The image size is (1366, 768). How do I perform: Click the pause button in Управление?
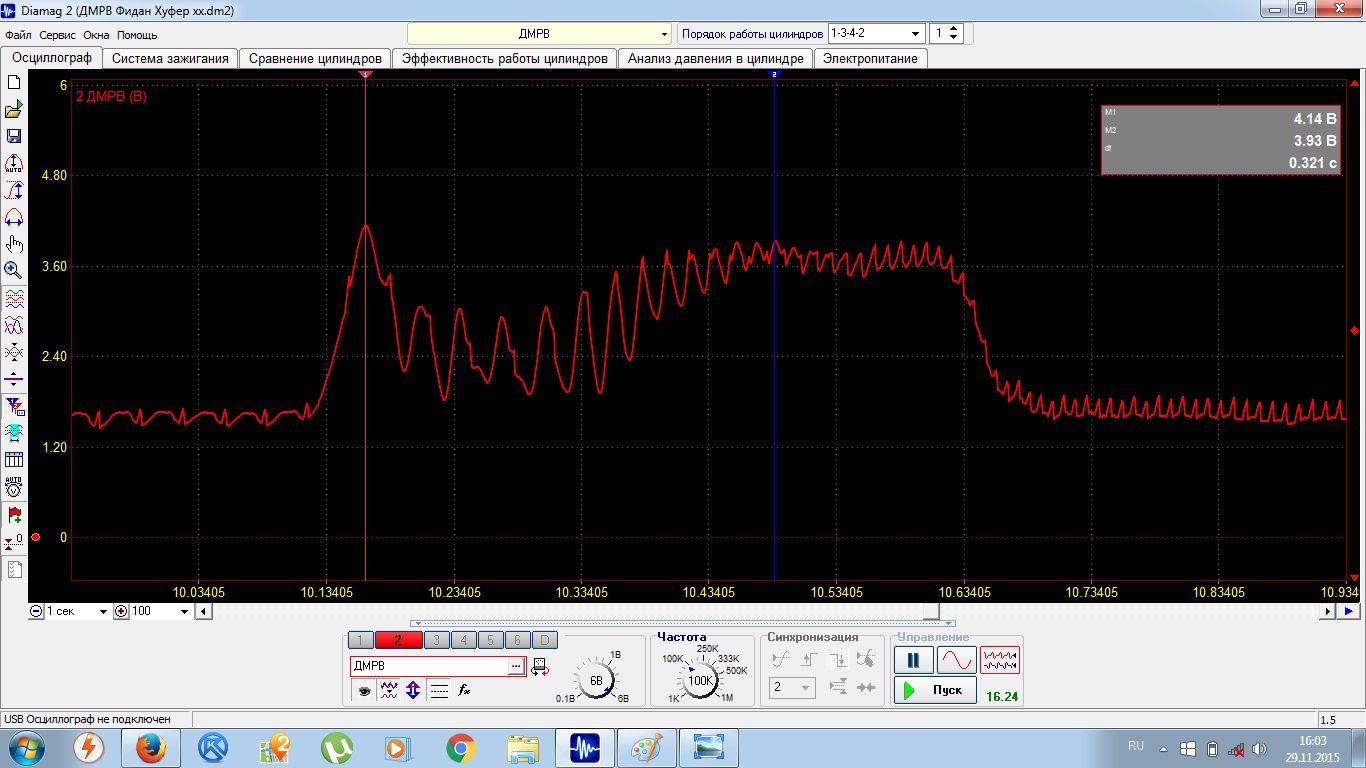[913, 660]
